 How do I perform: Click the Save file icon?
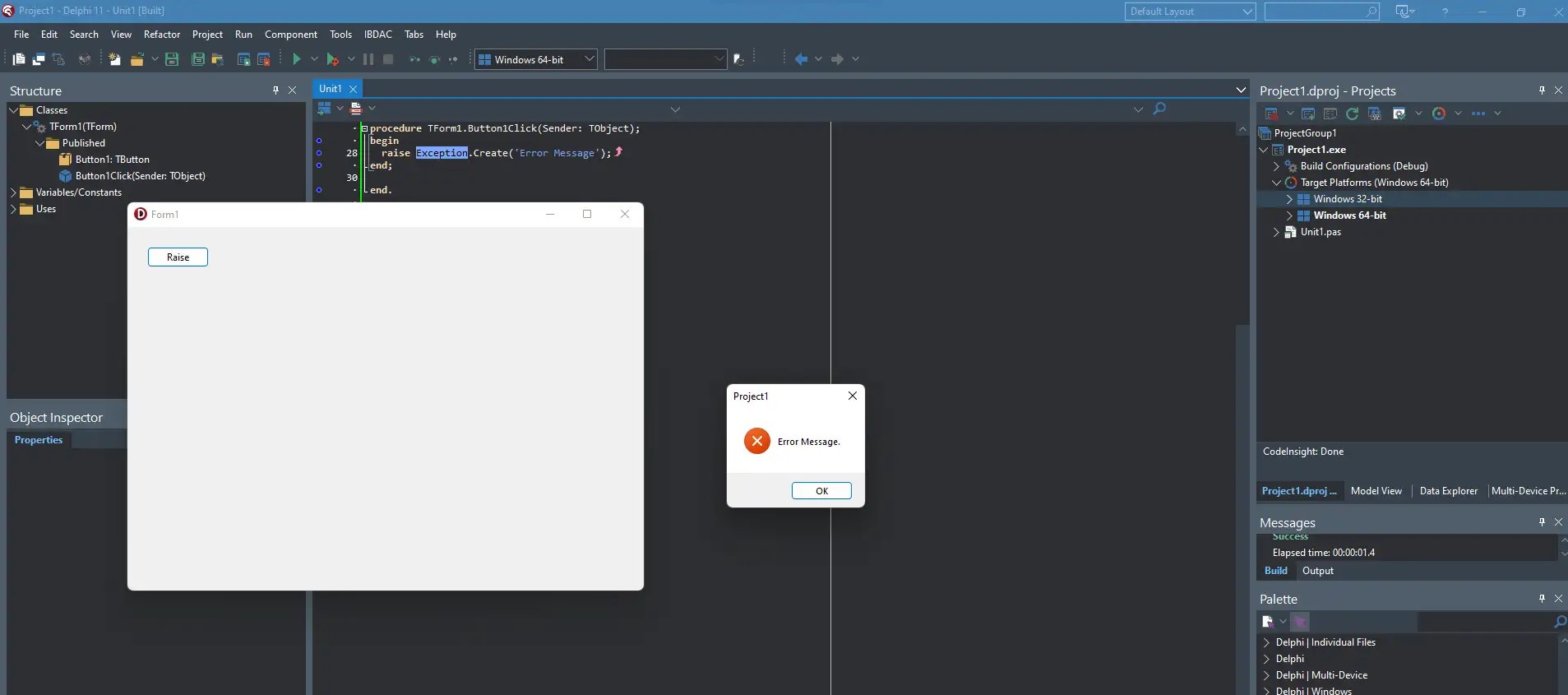pos(172,58)
